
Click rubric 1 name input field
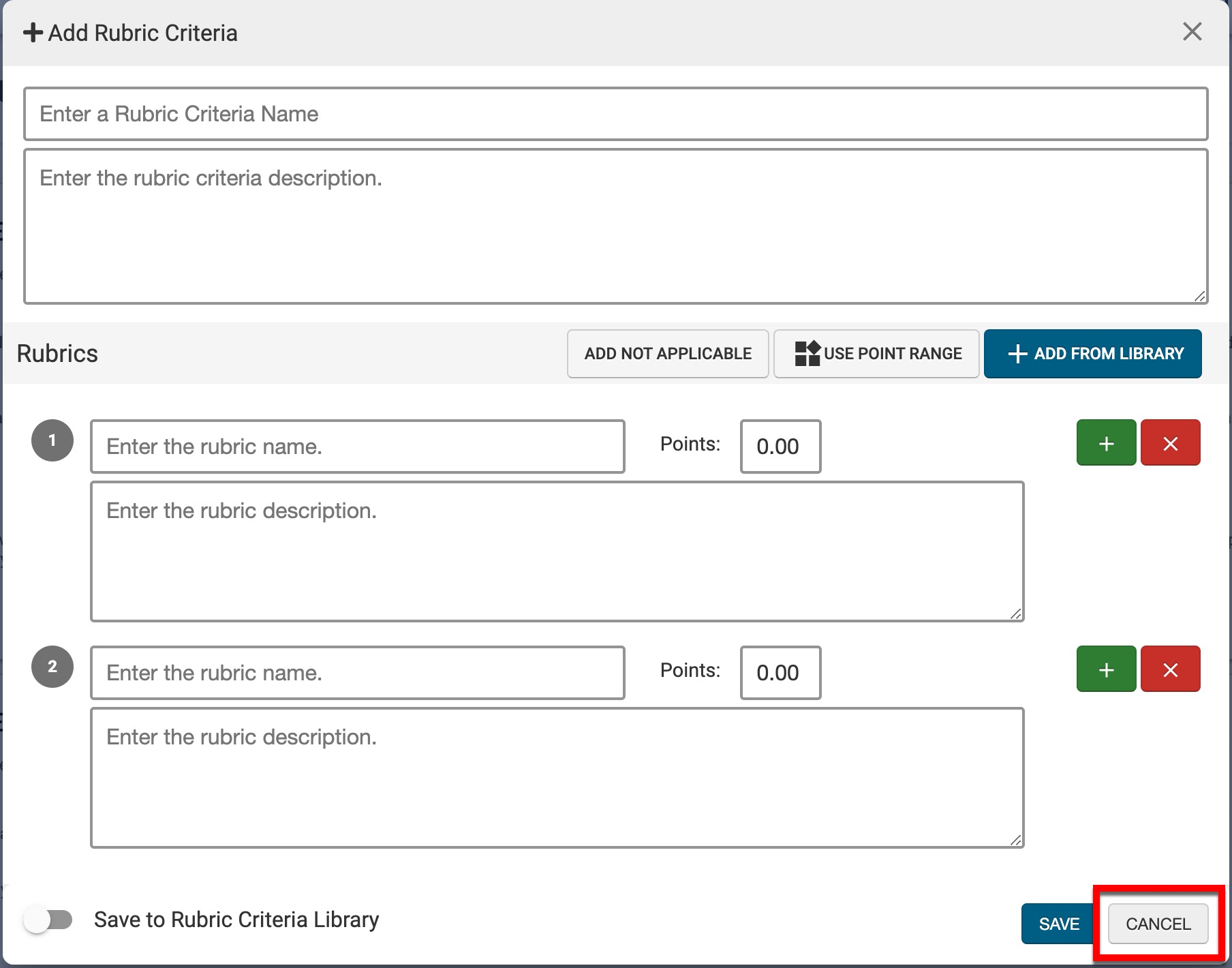[357, 447]
